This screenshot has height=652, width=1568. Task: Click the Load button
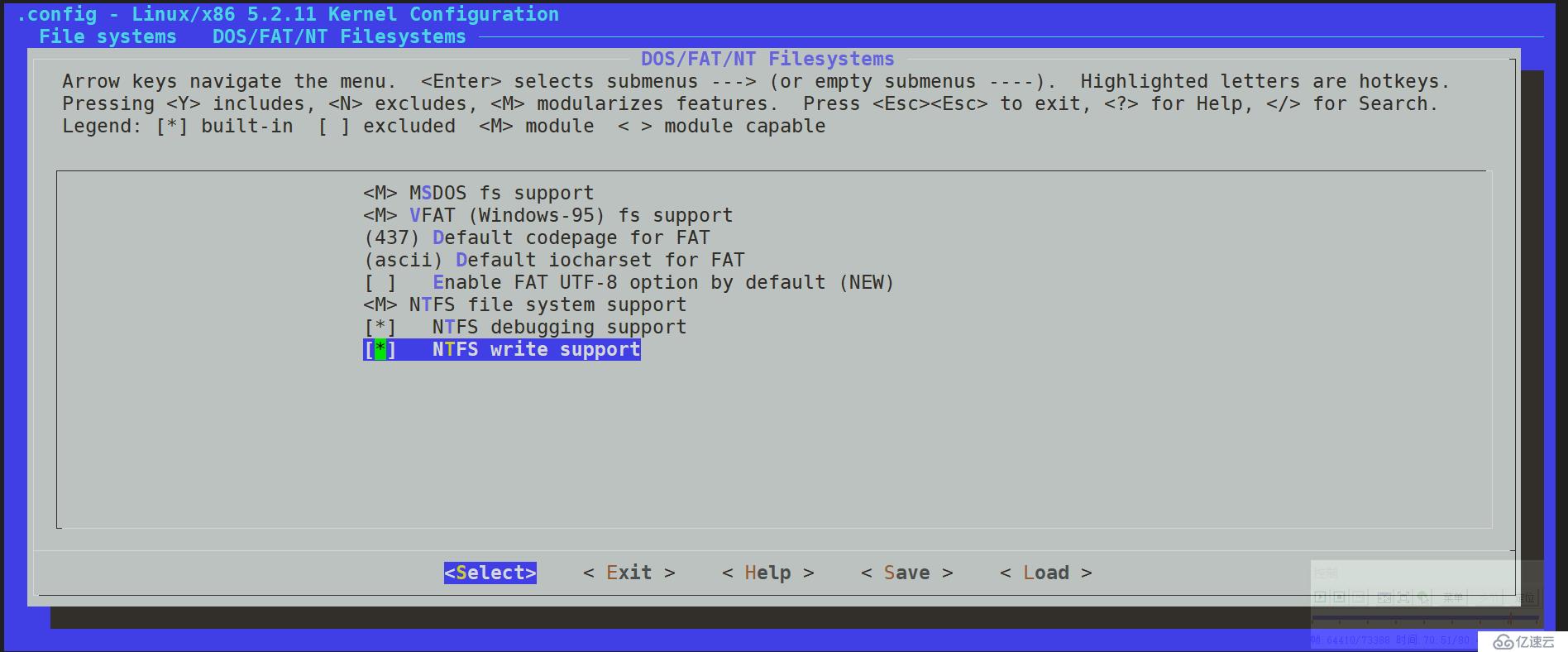(1046, 573)
